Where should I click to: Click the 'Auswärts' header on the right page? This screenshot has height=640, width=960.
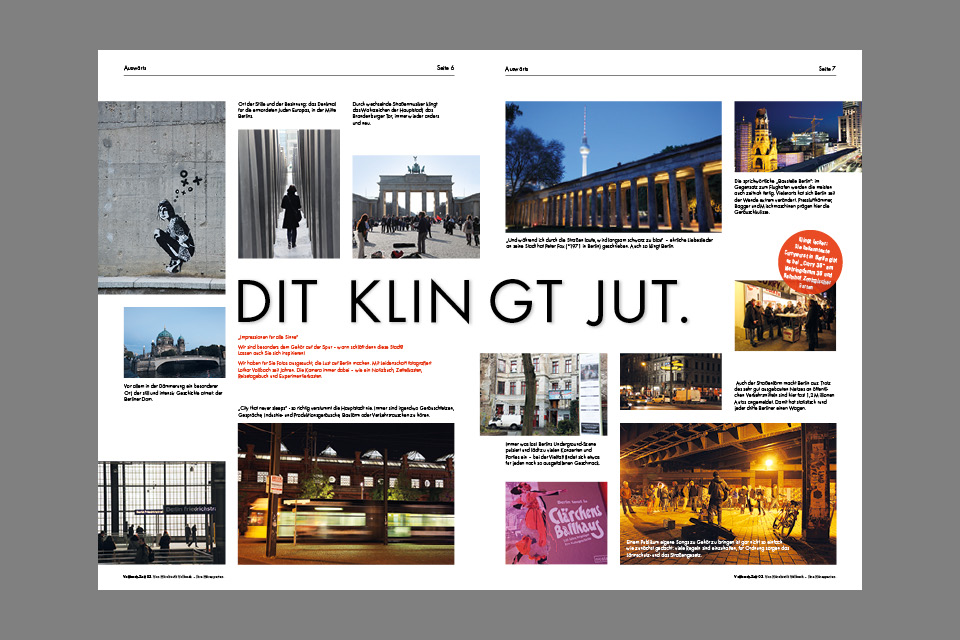pos(518,68)
